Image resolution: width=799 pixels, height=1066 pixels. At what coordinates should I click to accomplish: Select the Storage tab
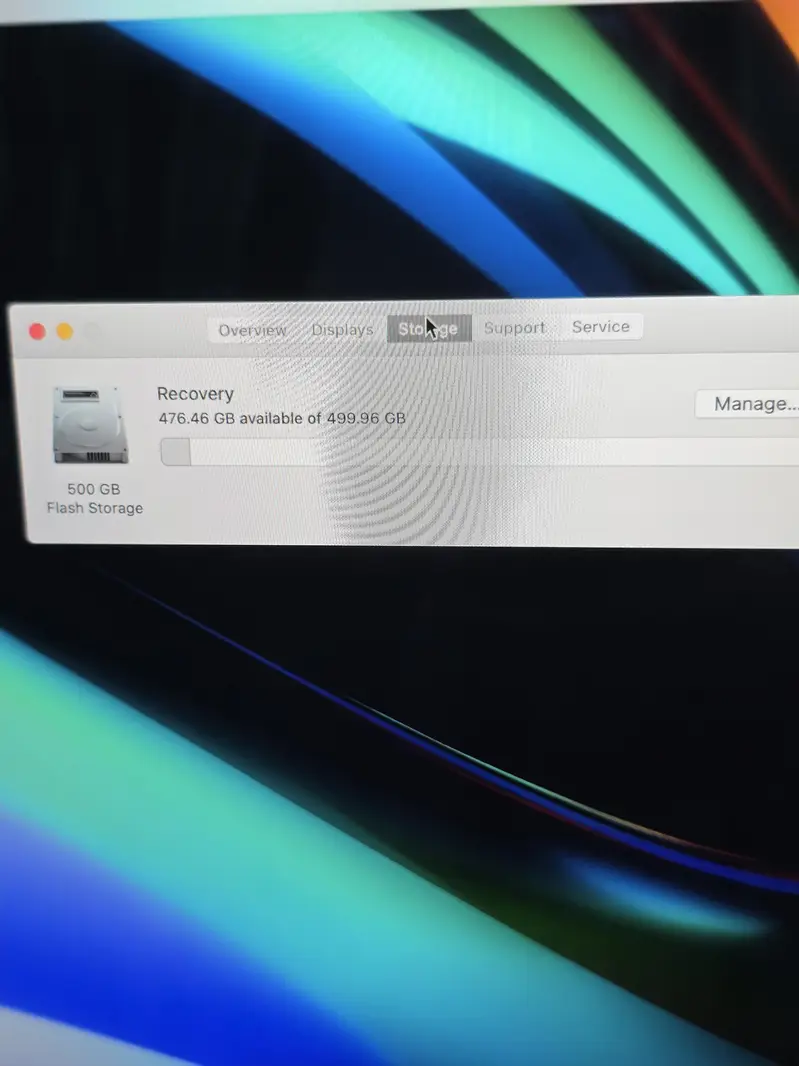click(x=429, y=328)
